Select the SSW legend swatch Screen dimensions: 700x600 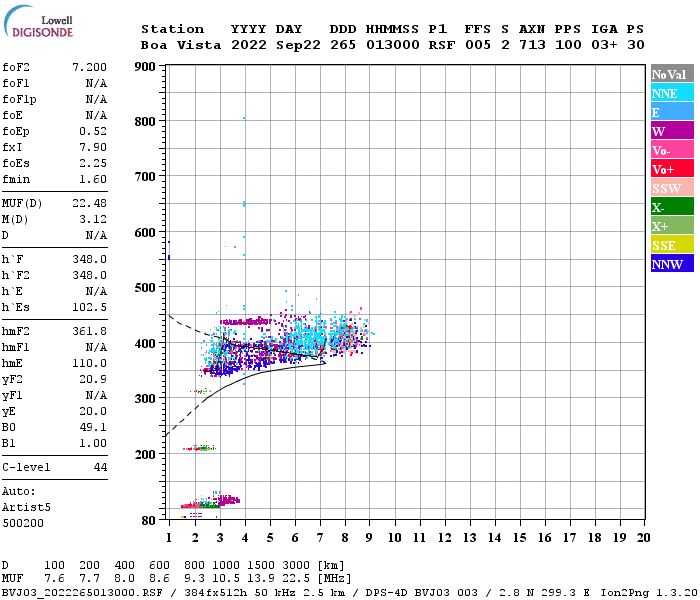(672, 188)
